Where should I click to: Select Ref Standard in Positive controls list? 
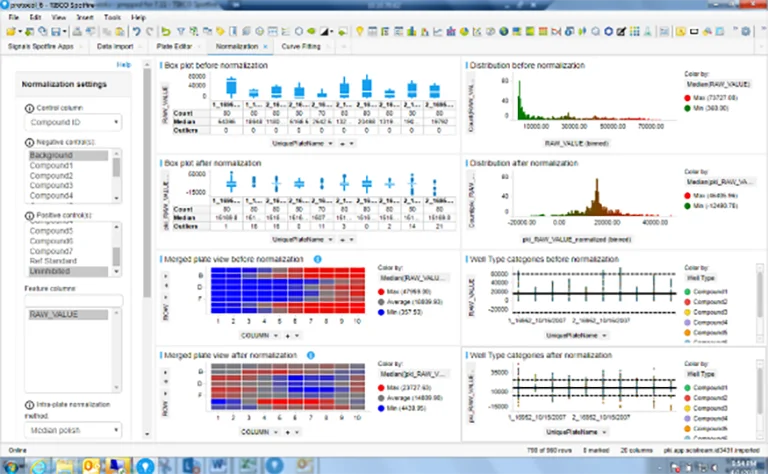pyautogui.click(x=54, y=262)
